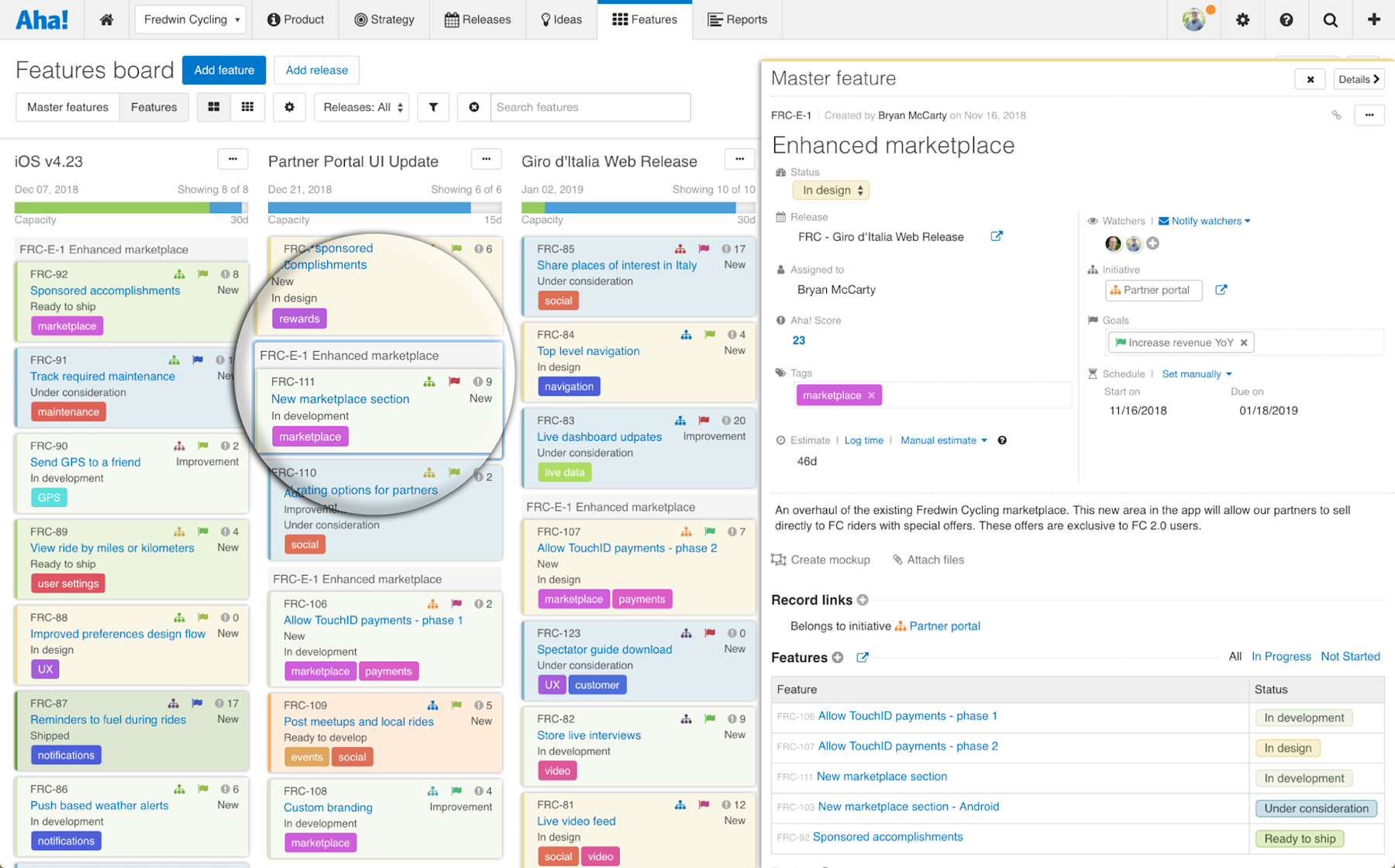Open the In design status dropdown

(830, 190)
